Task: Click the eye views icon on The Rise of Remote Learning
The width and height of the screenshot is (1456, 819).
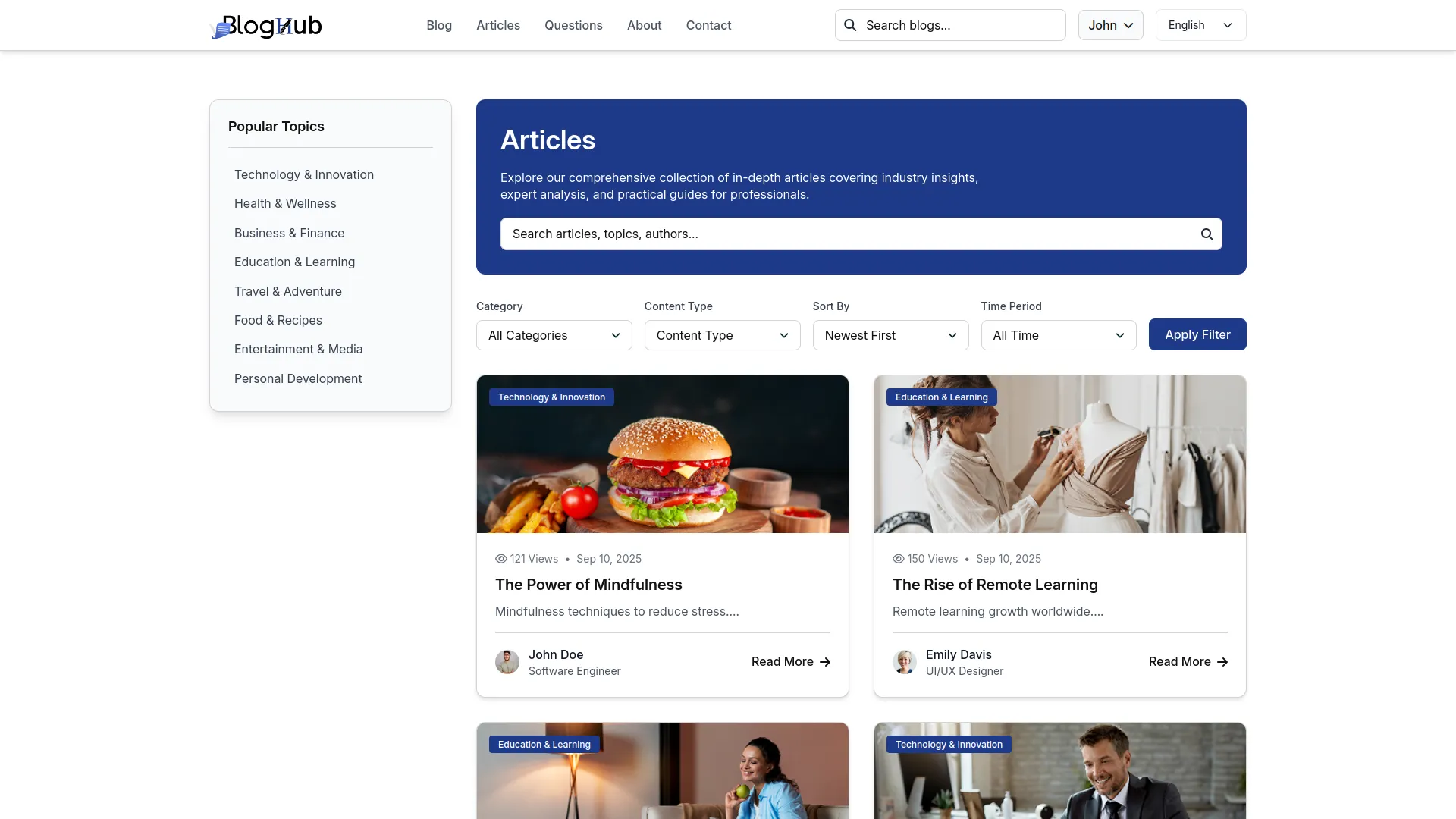Action: coord(898,559)
